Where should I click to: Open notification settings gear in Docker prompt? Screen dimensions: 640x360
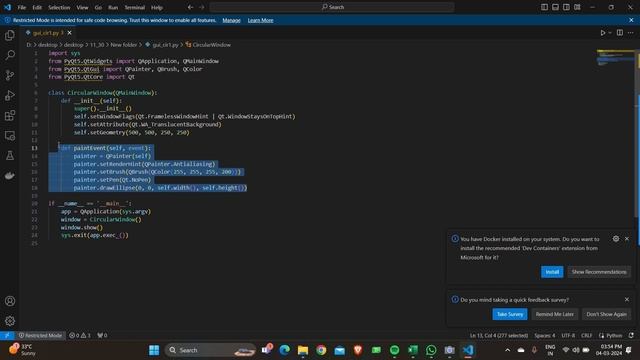[x=616, y=239]
